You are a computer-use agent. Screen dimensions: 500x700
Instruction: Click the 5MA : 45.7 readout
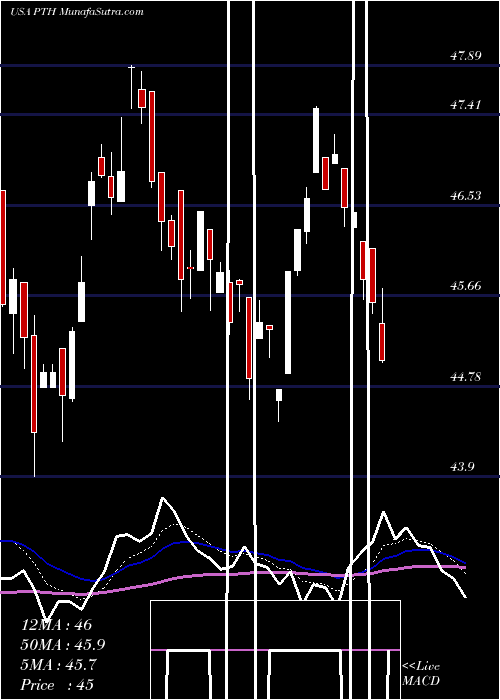(58, 665)
